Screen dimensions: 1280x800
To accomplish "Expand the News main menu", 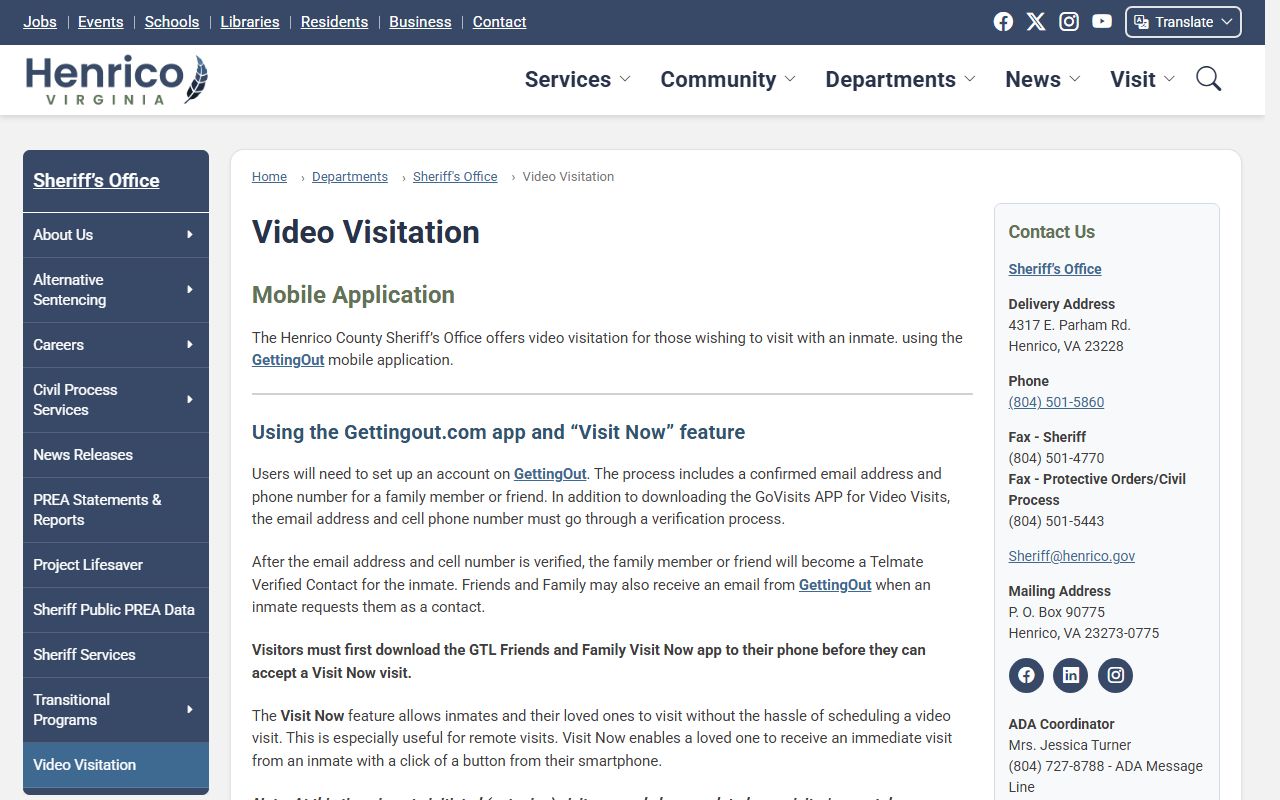I will [x=1042, y=79].
